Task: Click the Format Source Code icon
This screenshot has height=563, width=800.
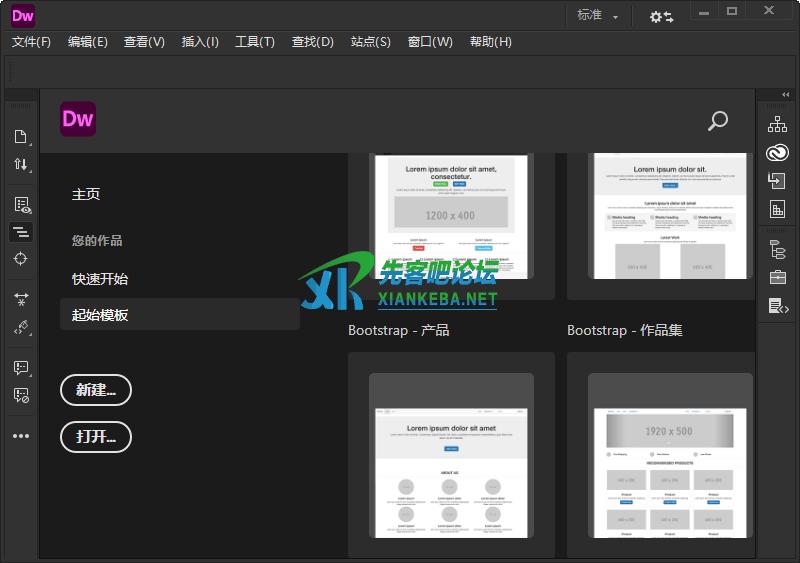Action: (21, 327)
